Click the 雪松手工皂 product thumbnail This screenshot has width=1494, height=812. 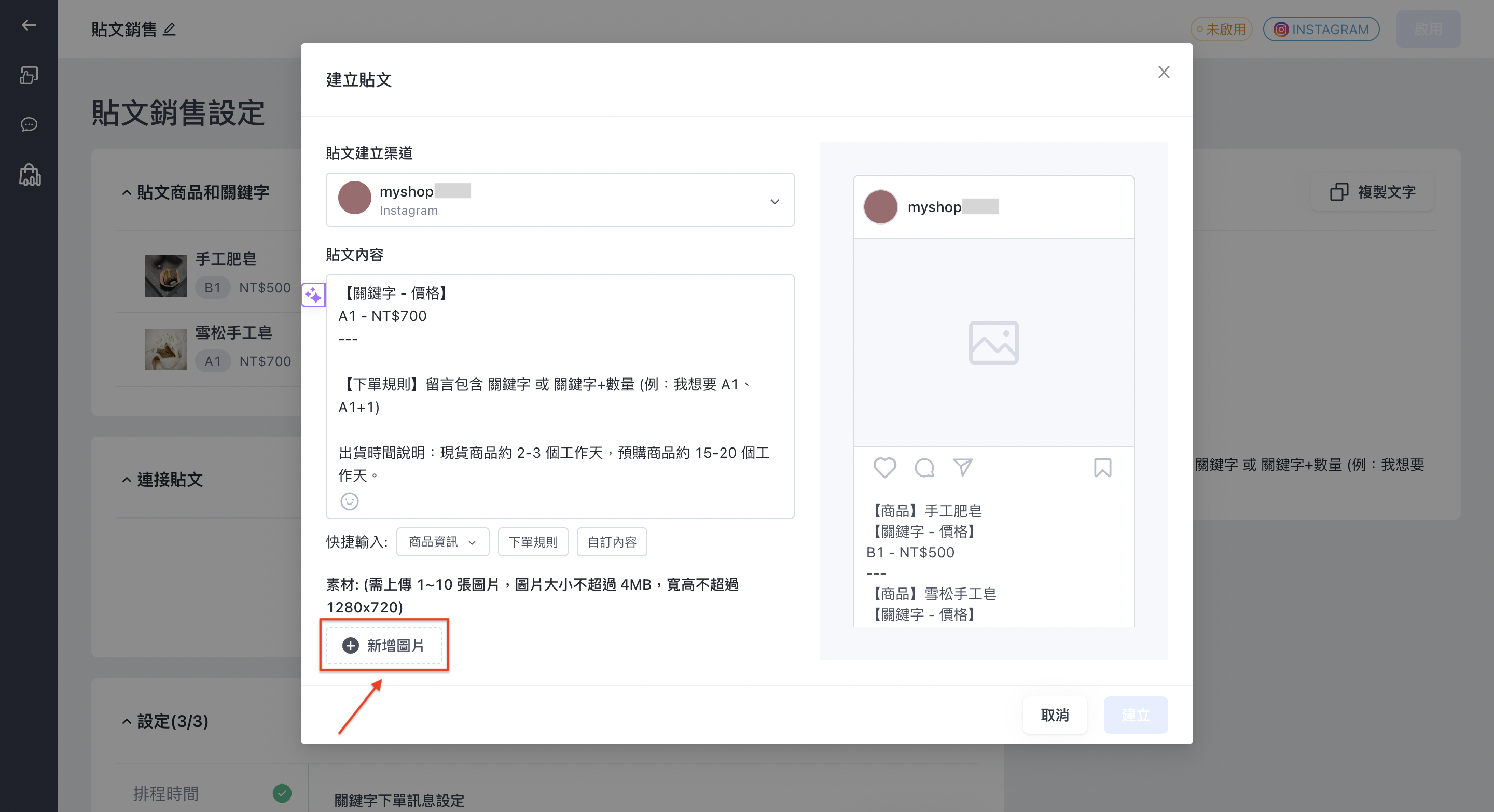pyautogui.click(x=166, y=349)
